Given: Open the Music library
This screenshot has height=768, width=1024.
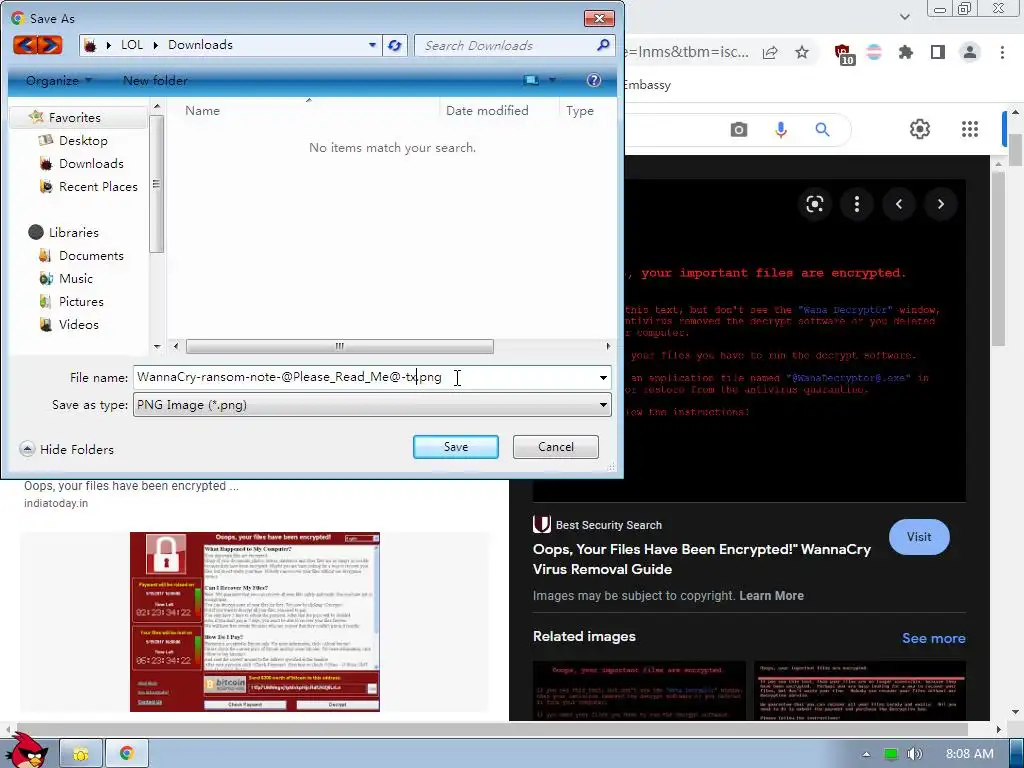Looking at the screenshot, I should tap(76, 279).
